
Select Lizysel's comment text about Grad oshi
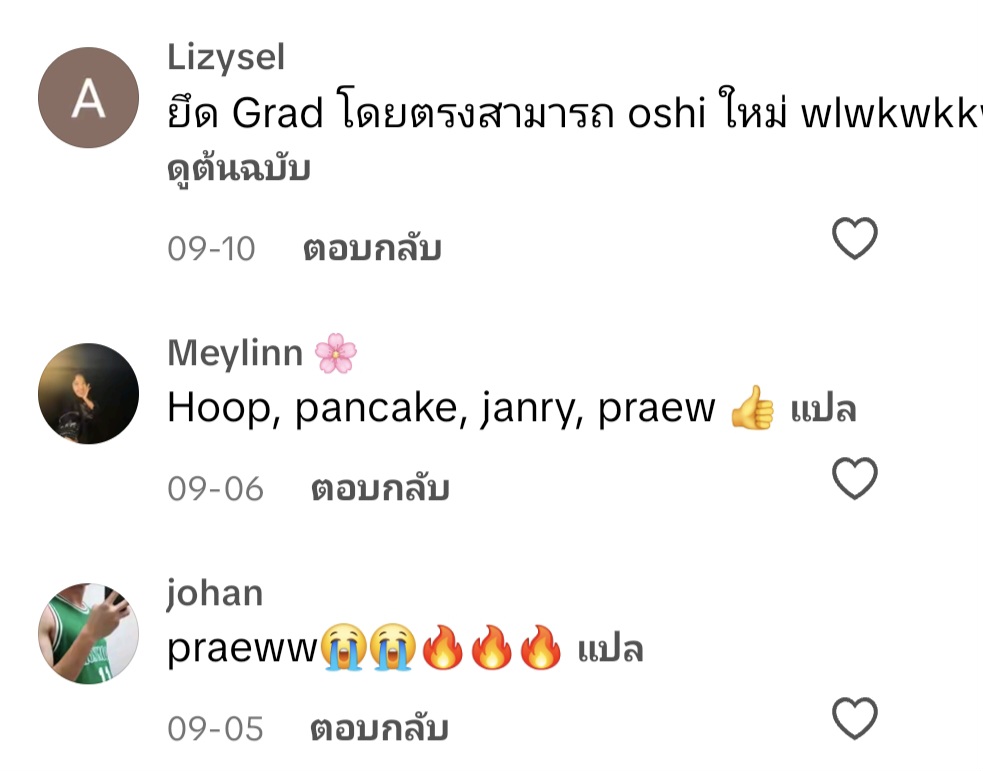tap(575, 113)
